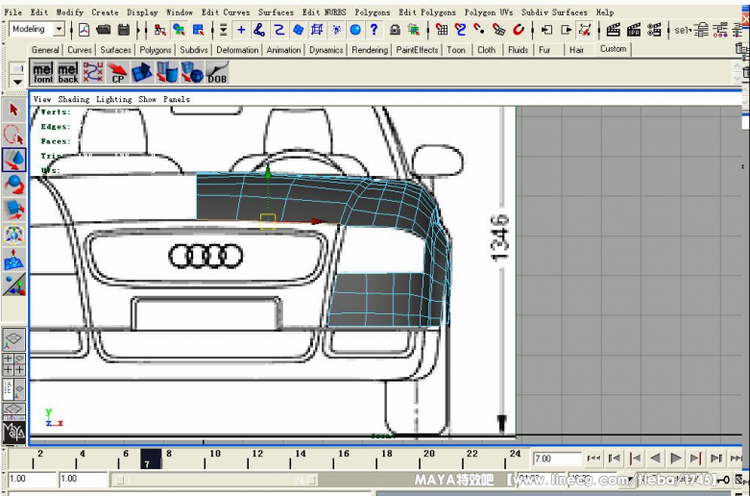Click the playback start time field
Screen dimensions: 750x496
pyautogui.click(x=82, y=478)
